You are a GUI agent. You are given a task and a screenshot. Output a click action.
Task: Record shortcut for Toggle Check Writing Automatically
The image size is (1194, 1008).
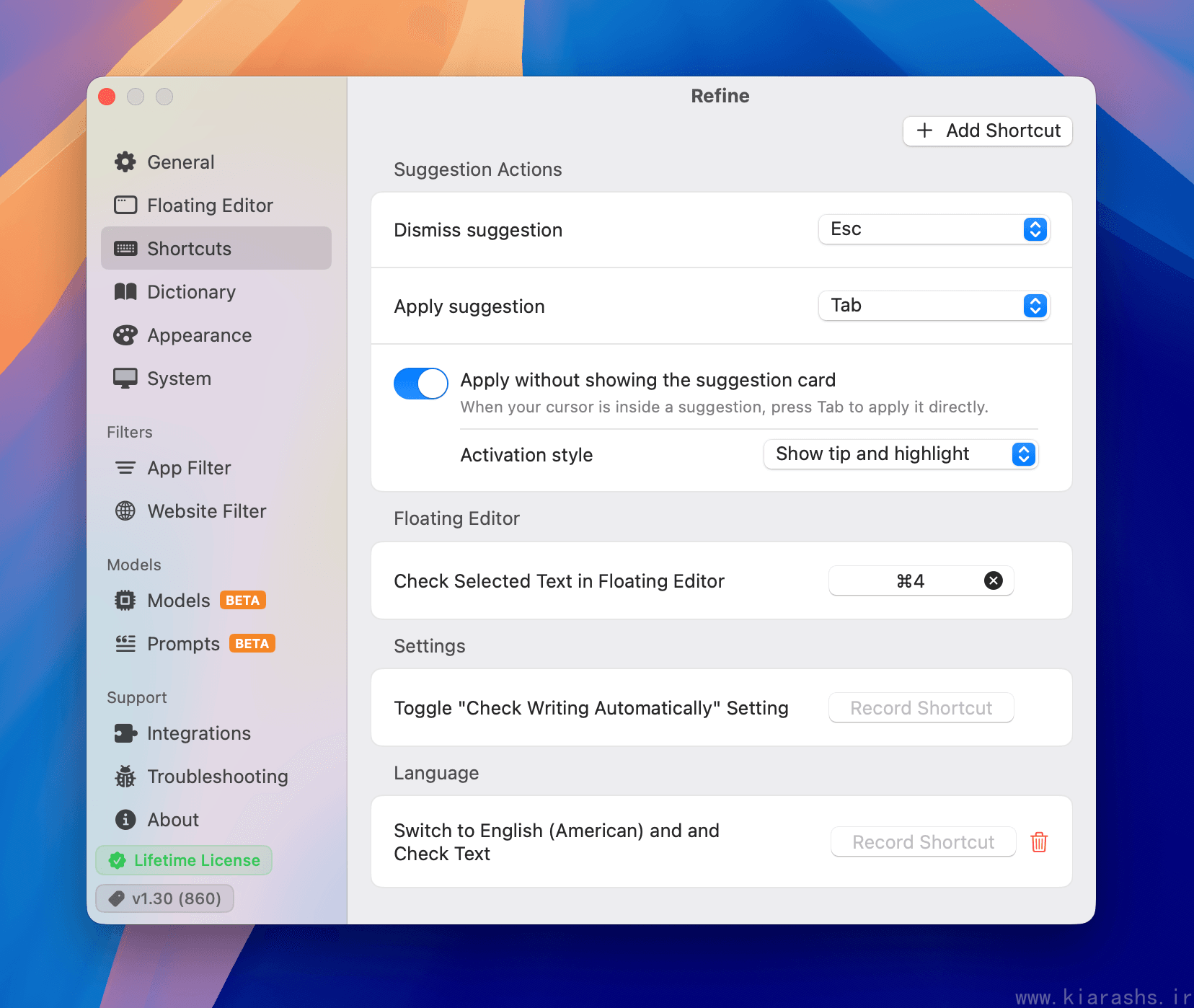tap(921, 707)
